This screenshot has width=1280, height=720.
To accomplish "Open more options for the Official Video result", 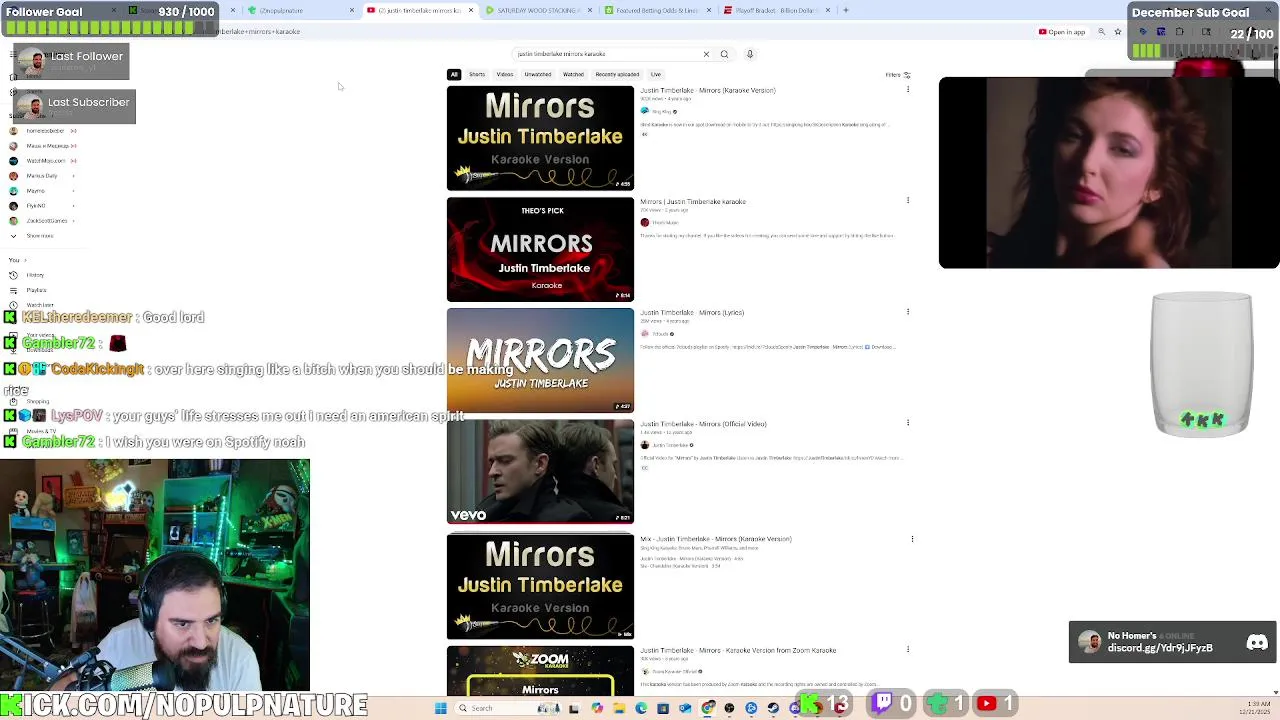I will tap(908, 423).
